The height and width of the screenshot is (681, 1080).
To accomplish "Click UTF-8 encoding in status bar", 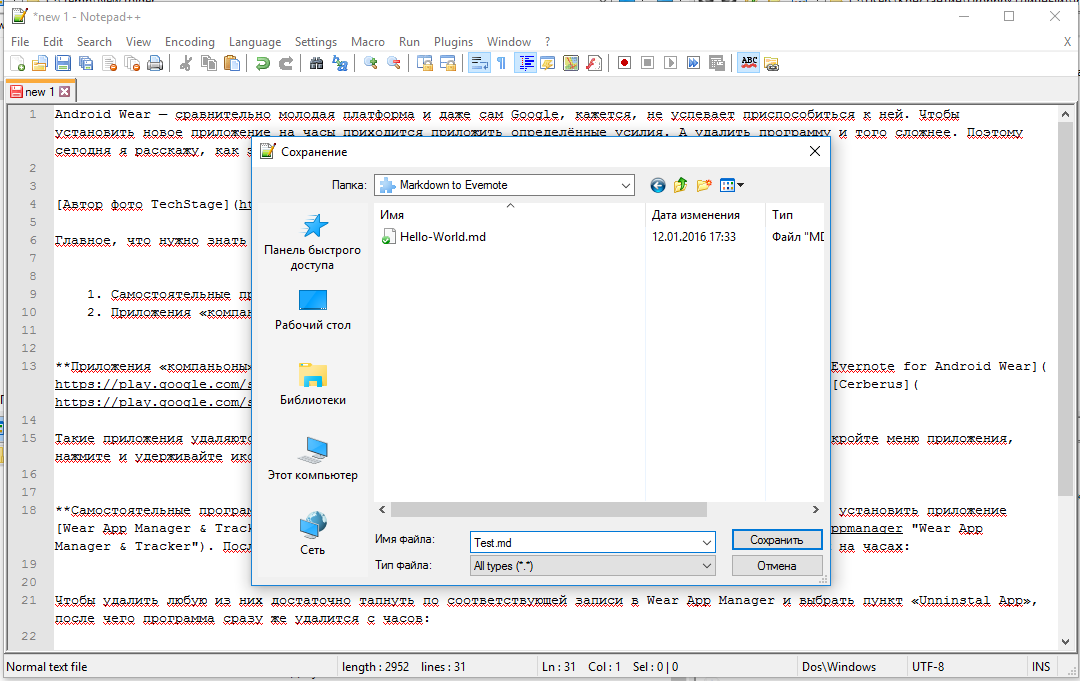I will (x=928, y=667).
